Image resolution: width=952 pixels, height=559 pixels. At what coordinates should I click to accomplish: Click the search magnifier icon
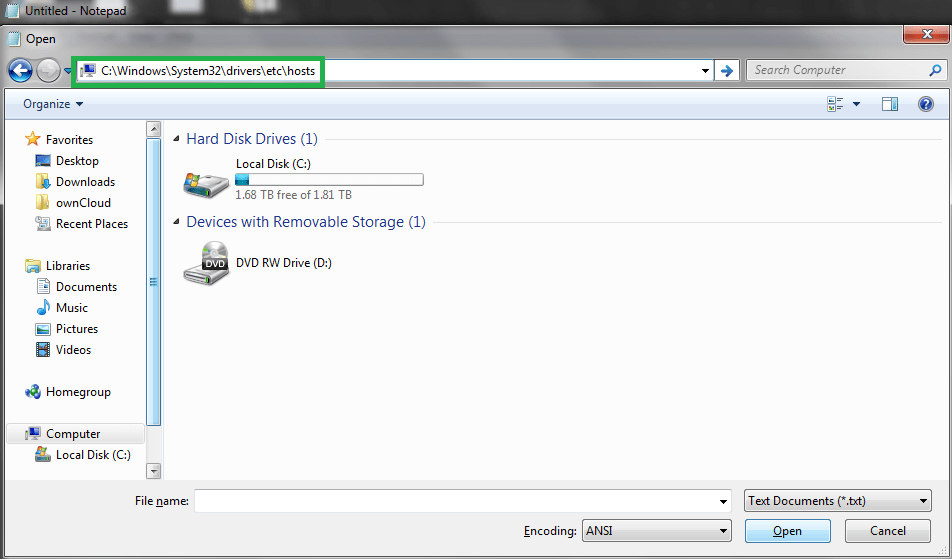coord(936,70)
